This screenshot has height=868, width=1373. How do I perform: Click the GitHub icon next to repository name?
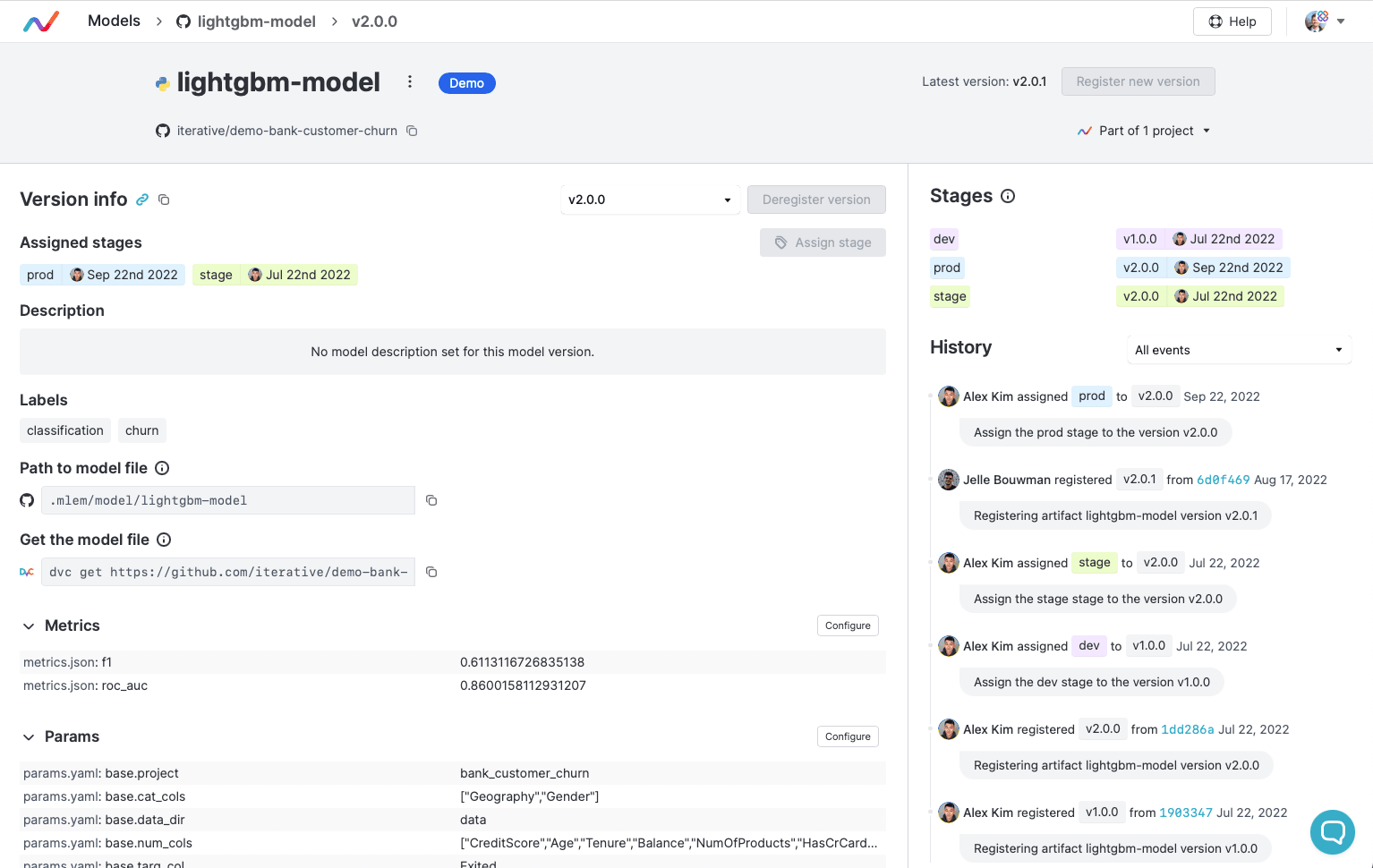coord(163,131)
